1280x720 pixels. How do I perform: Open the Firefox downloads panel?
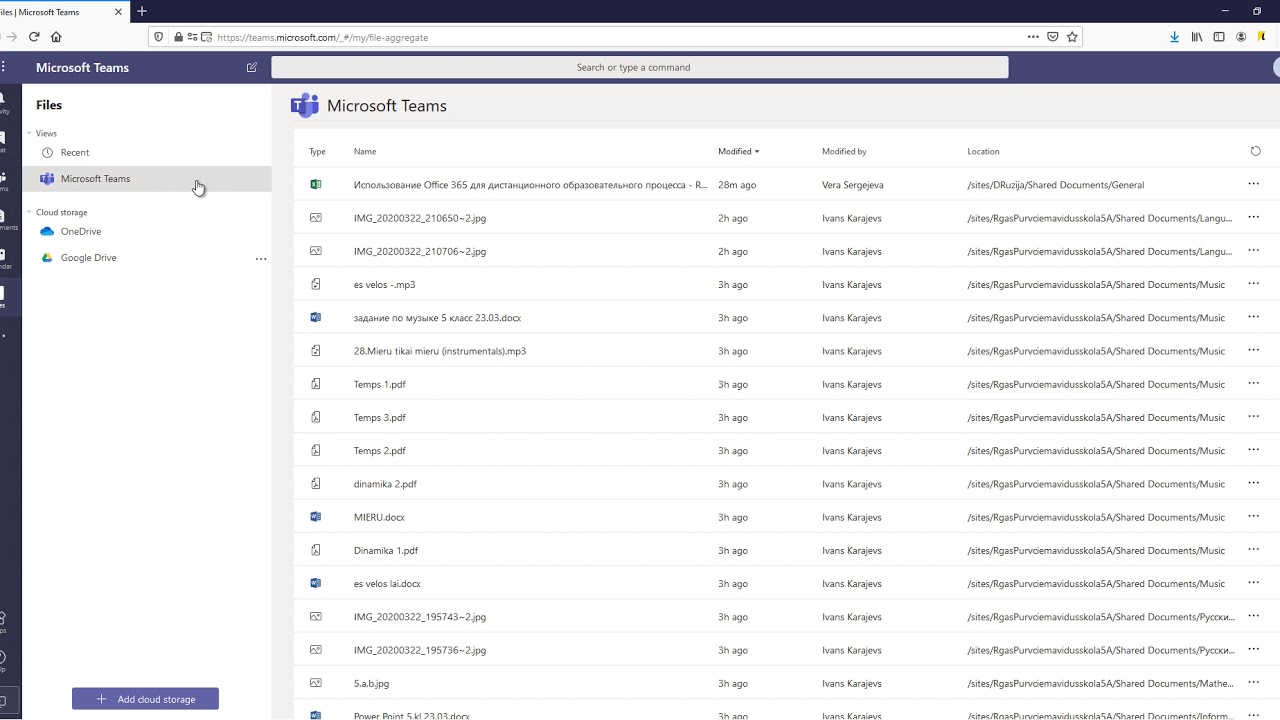click(1174, 37)
